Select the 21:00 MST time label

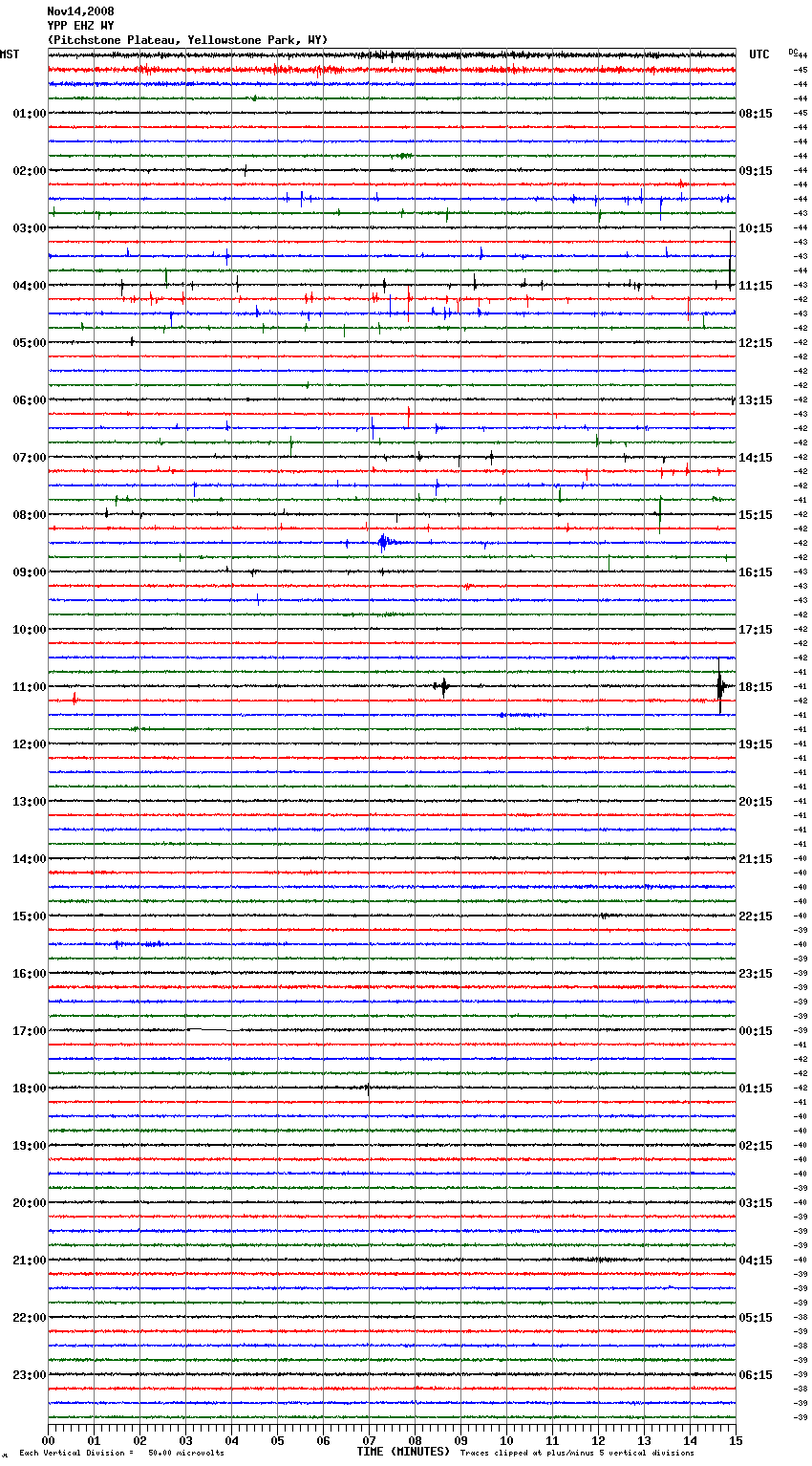tap(30, 1261)
